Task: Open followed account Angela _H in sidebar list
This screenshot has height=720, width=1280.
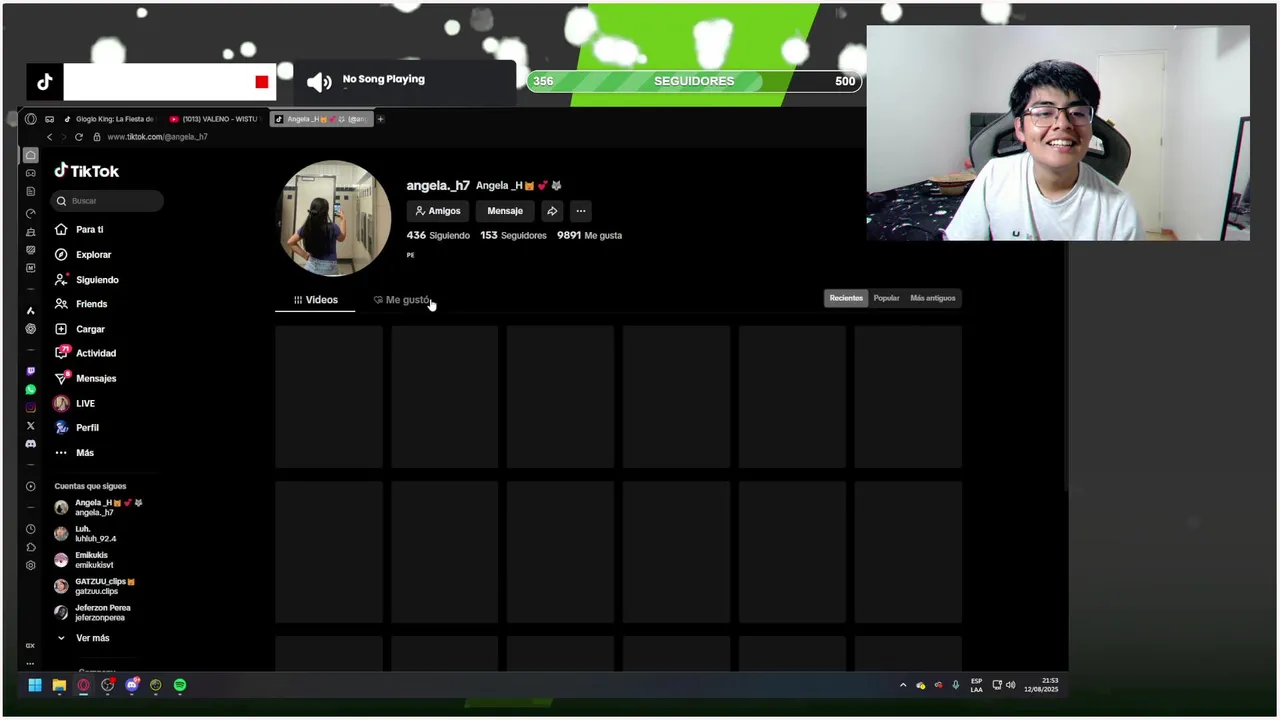Action: [99, 507]
